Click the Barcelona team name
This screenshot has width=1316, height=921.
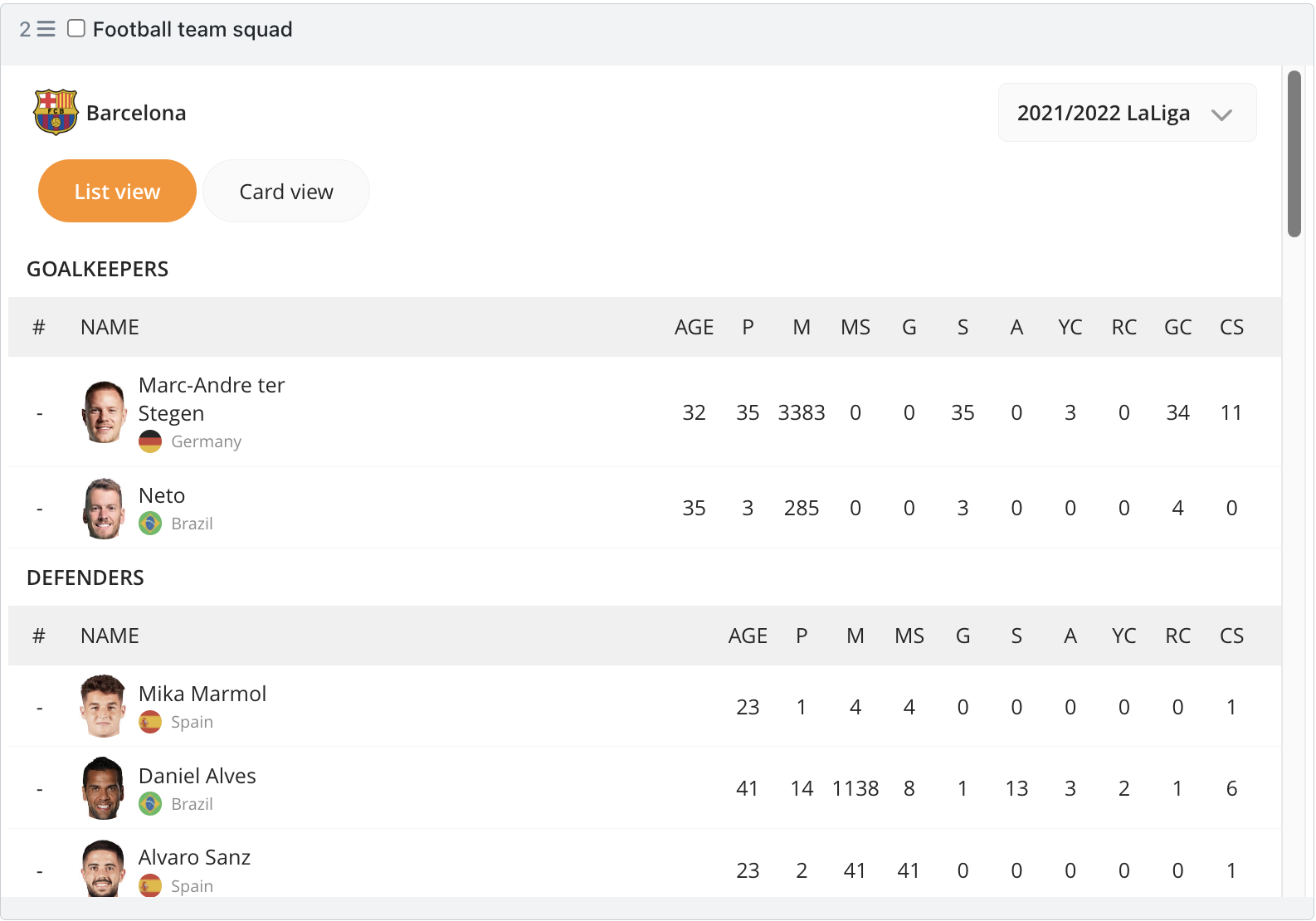[136, 113]
